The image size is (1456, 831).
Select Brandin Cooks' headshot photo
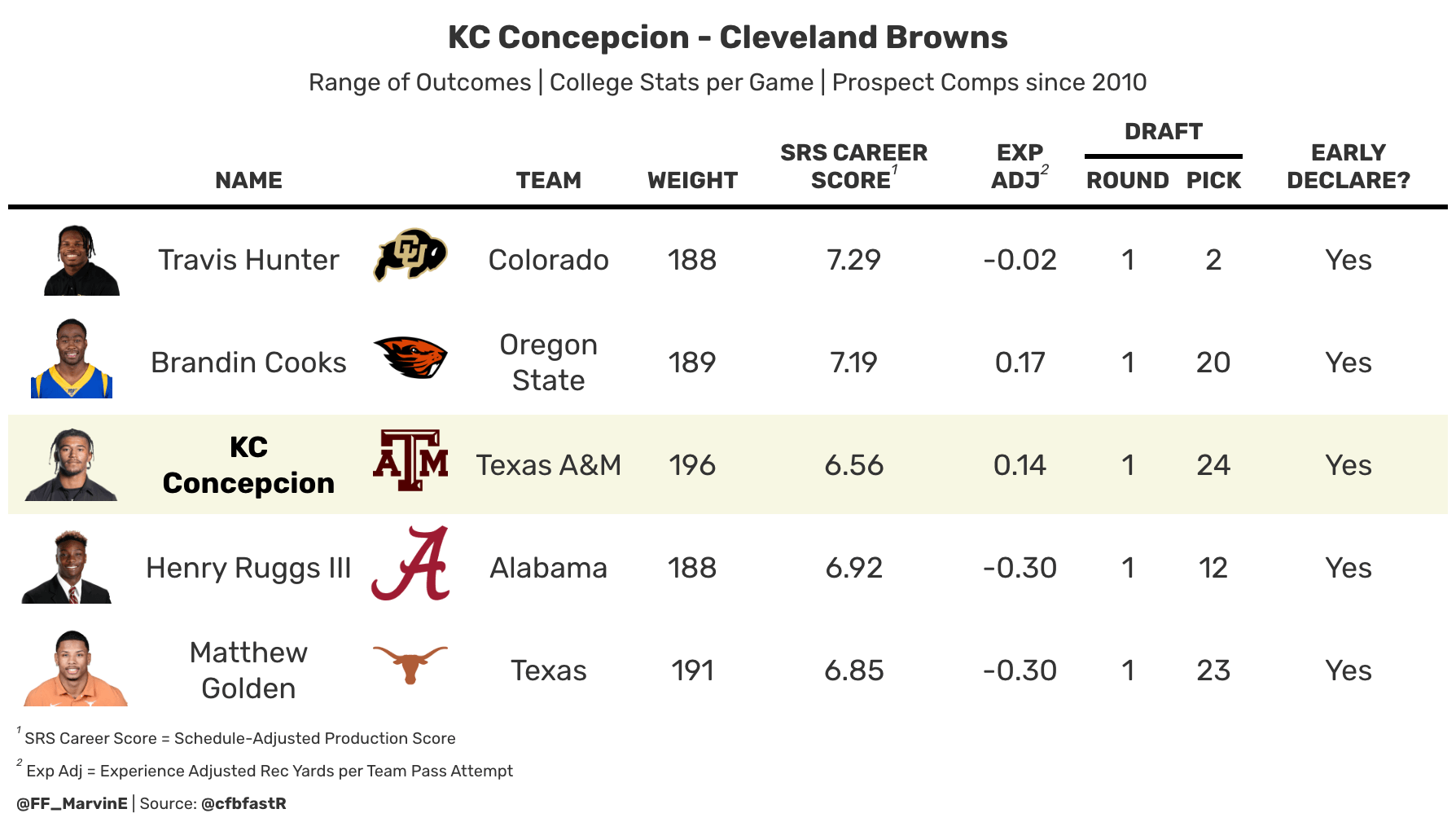[x=72, y=358]
